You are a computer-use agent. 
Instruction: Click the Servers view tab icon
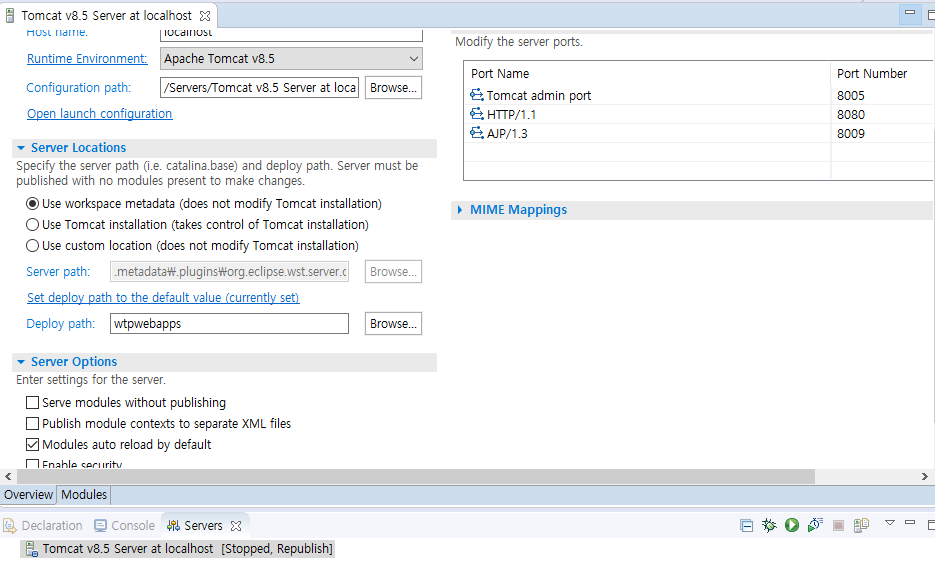click(174, 525)
